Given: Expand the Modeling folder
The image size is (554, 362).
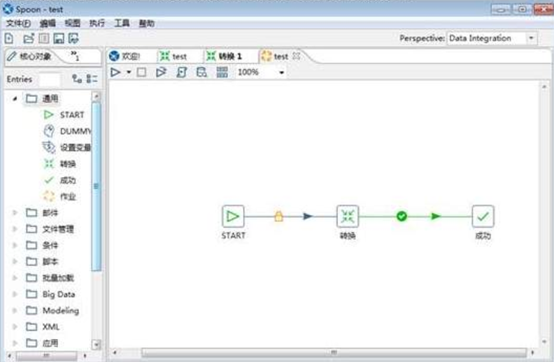Looking at the screenshot, I should click(x=15, y=310).
